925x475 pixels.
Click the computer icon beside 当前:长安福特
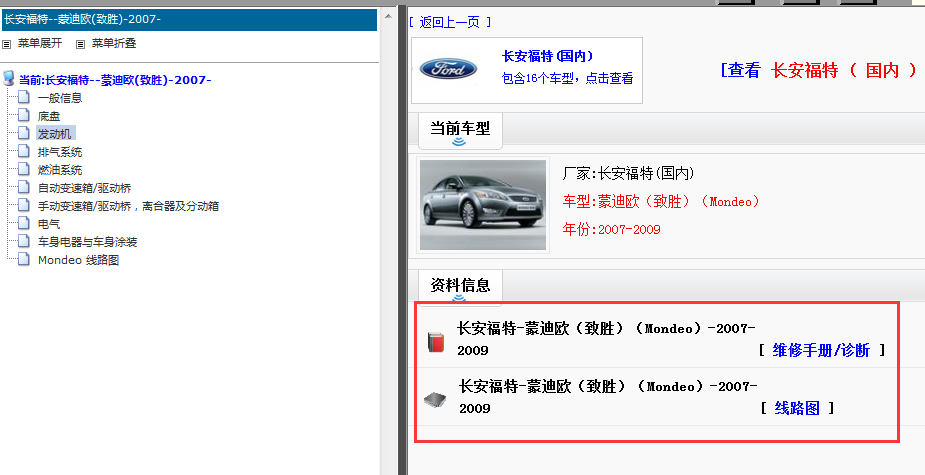[x=8, y=78]
